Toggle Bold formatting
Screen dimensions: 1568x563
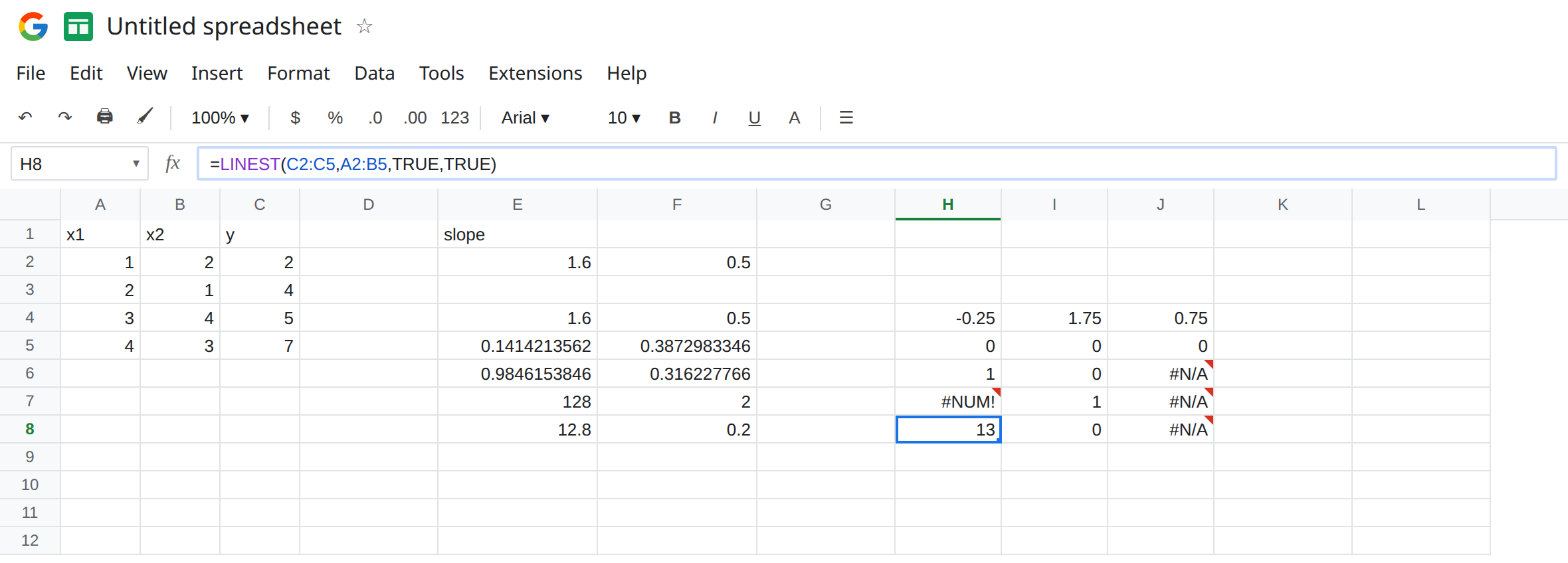coord(675,118)
